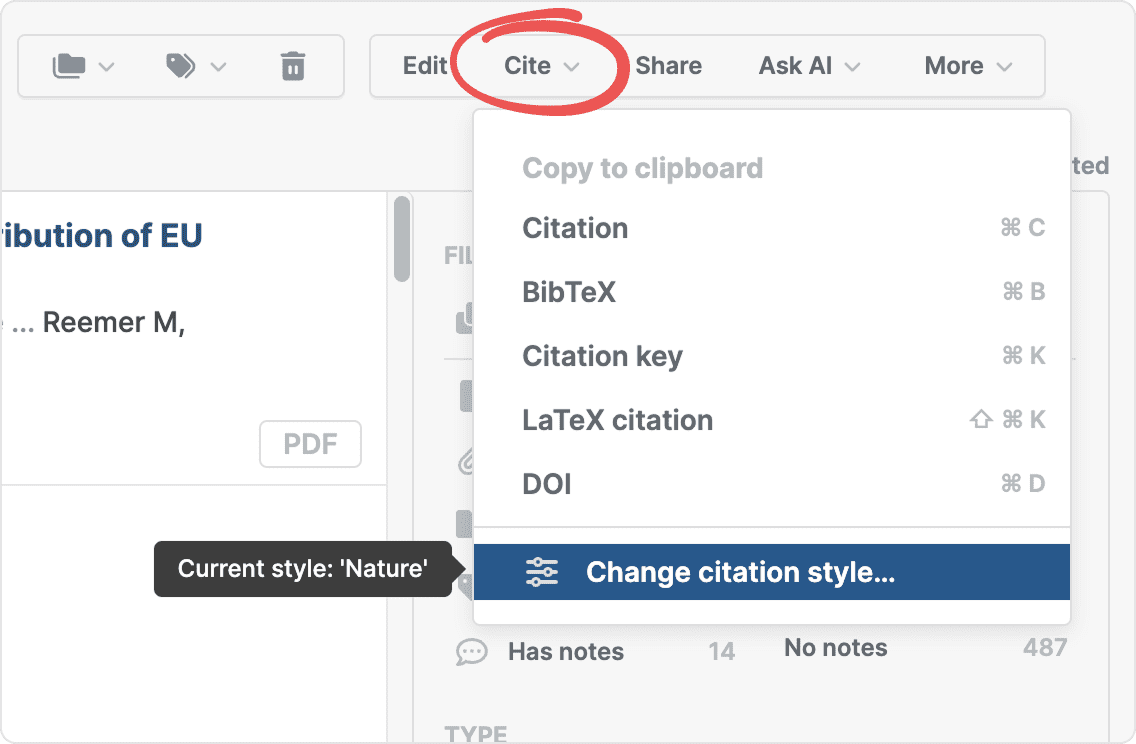The width and height of the screenshot is (1136, 744).
Task: Select BibTeX from the Cite menu
Action: point(569,292)
